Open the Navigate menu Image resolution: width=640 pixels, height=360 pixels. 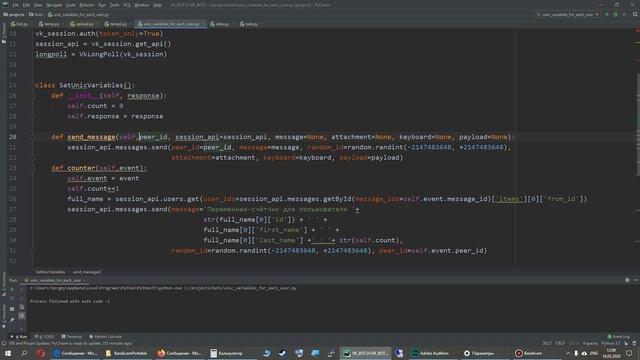54,5
